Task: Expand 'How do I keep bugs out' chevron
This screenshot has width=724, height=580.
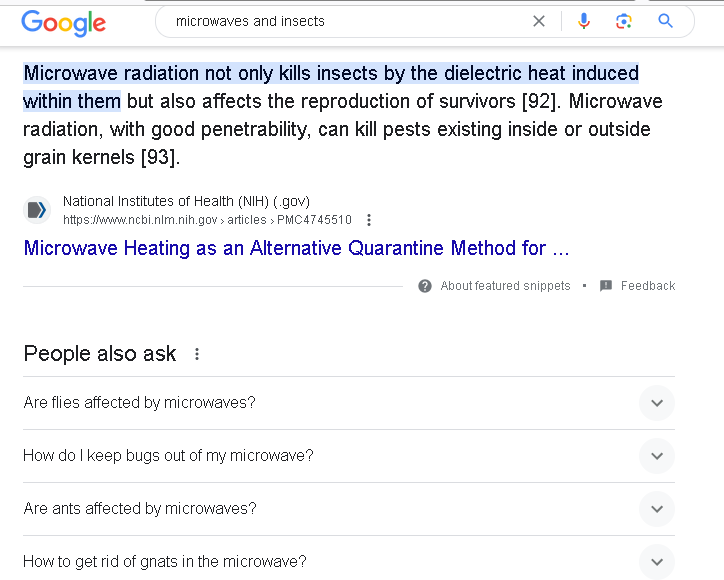Action: (657, 456)
